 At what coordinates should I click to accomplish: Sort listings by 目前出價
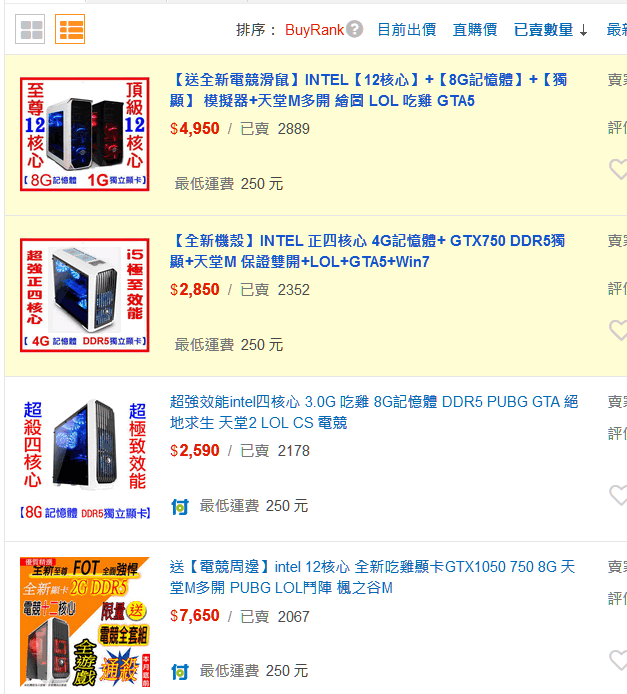[x=407, y=30]
